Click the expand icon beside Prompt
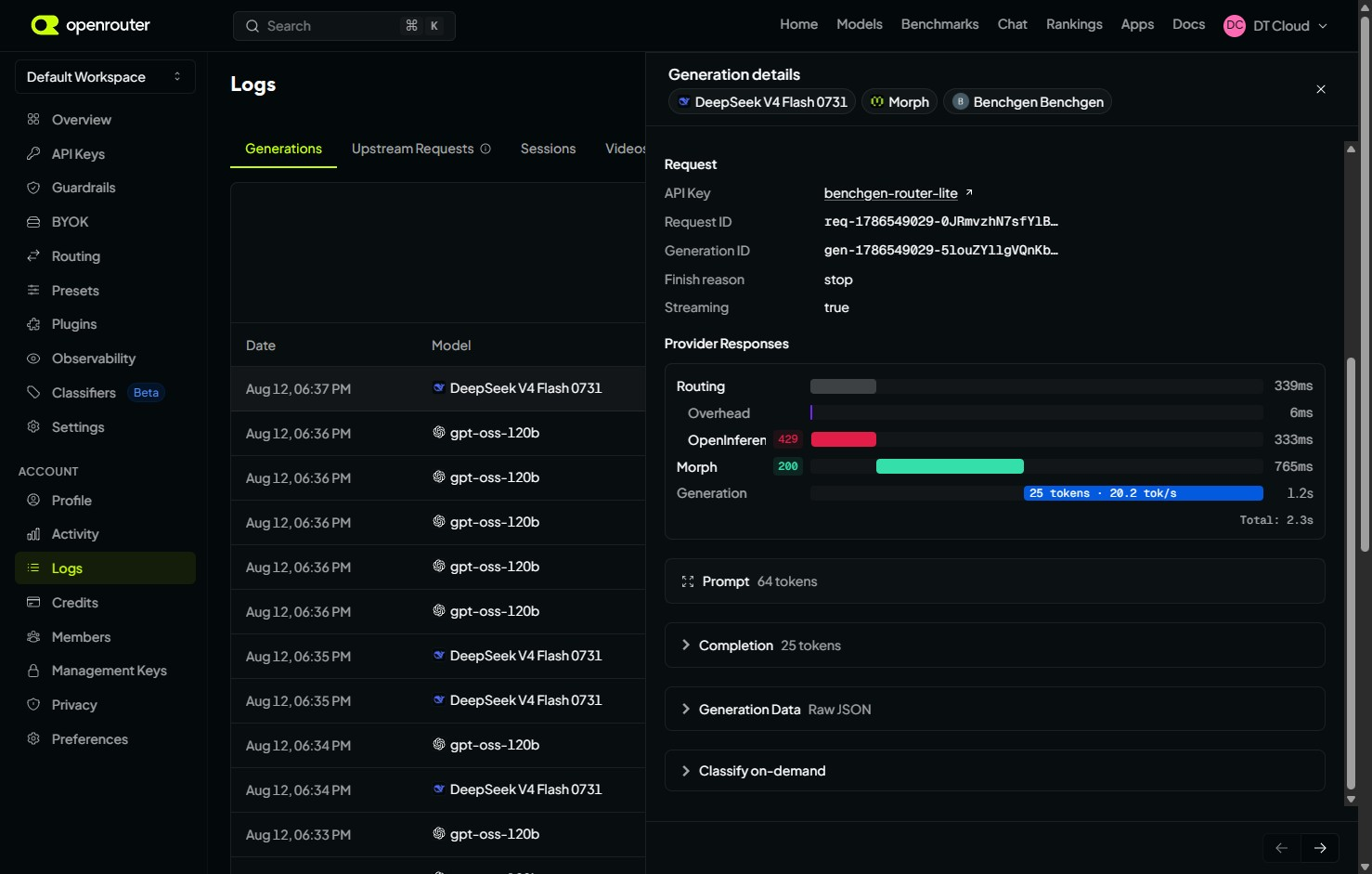1372x874 pixels. 688,581
